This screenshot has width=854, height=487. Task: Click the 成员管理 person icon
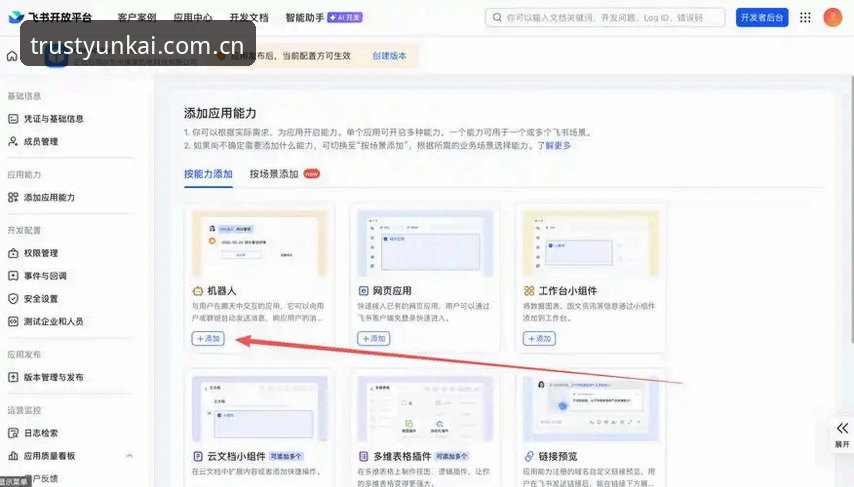coord(13,142)
